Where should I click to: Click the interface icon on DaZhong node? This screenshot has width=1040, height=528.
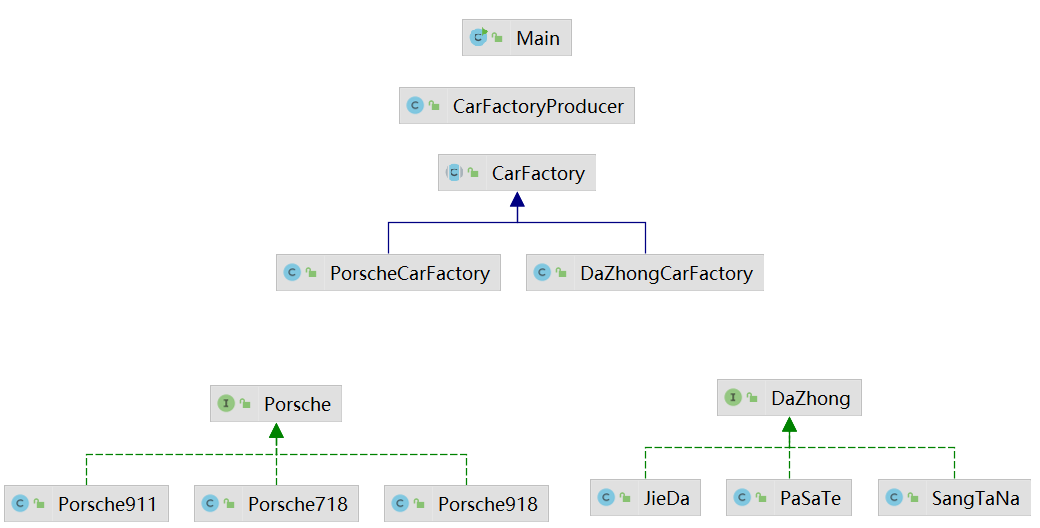[733, 397]
